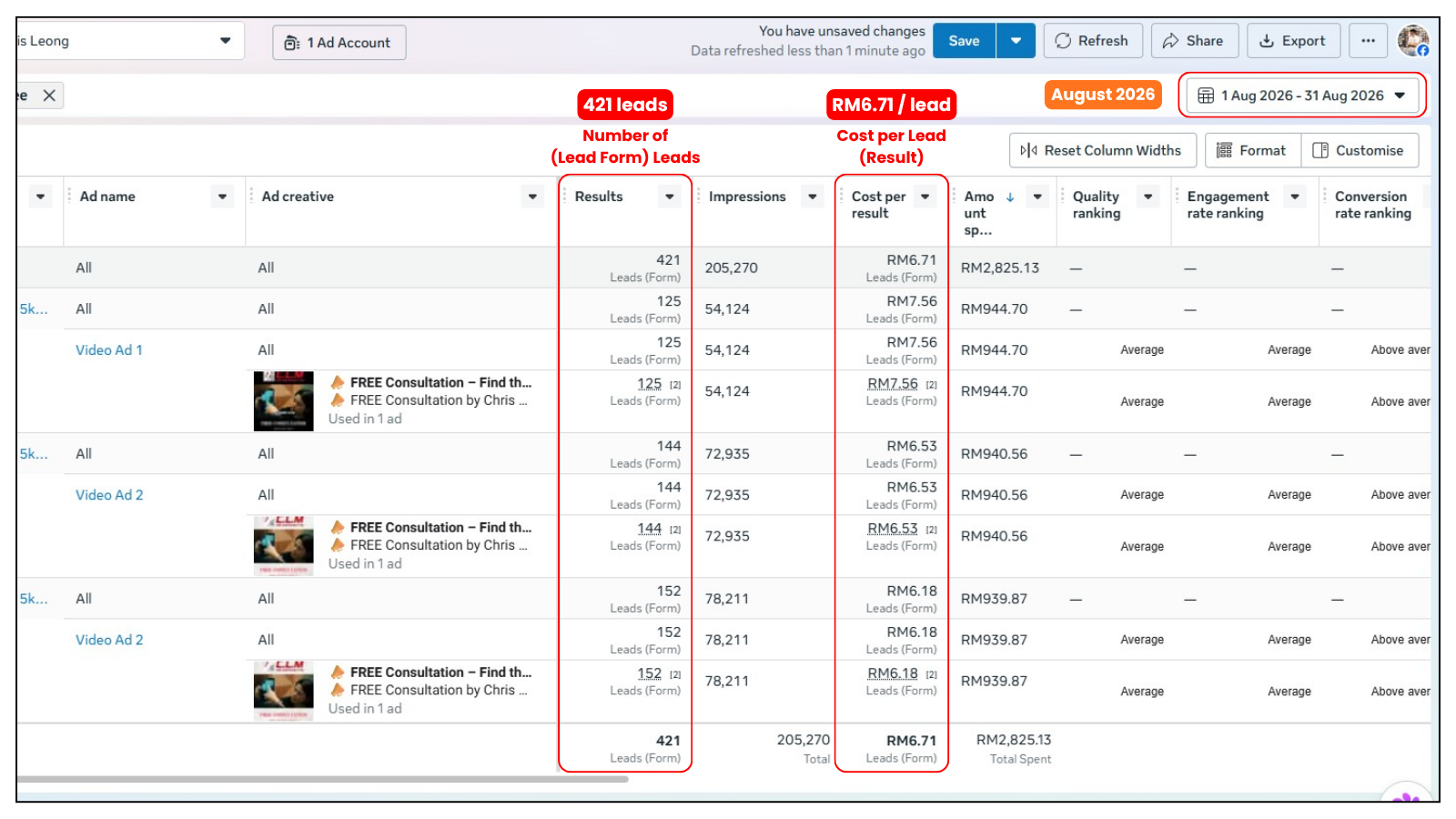Open the Customise columns panel
The height and width of the screenshot is (819, 1456).
pos(1360,150)
